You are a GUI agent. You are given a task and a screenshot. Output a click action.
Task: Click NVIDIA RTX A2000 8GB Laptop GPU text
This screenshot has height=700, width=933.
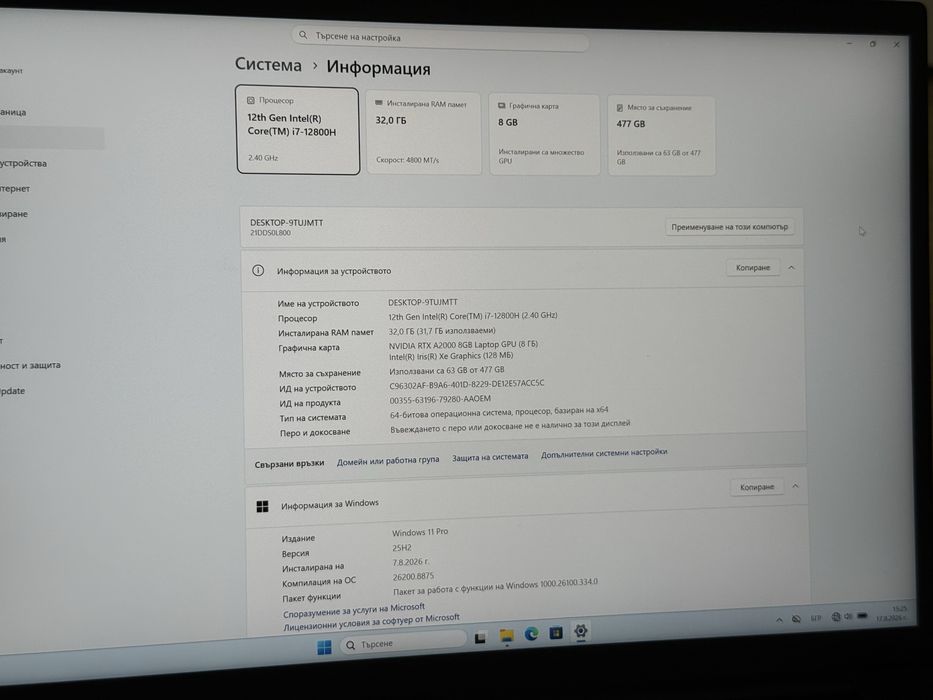pyautogui.click(x=463, y=344)
